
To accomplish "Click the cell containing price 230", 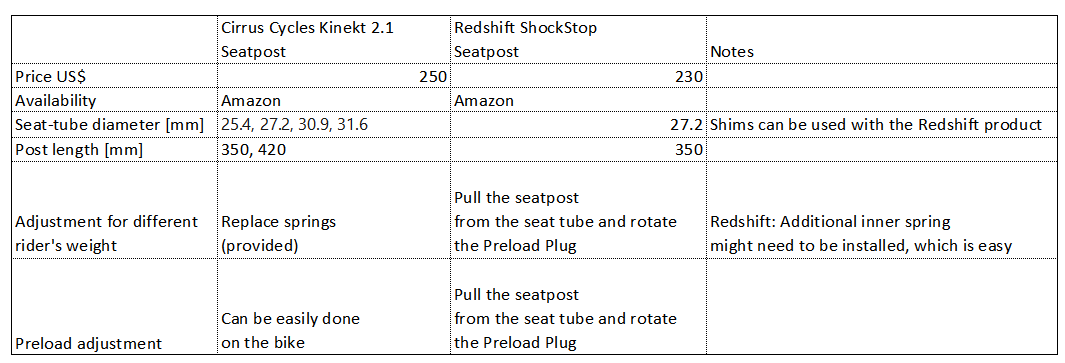I will point(578,77).
